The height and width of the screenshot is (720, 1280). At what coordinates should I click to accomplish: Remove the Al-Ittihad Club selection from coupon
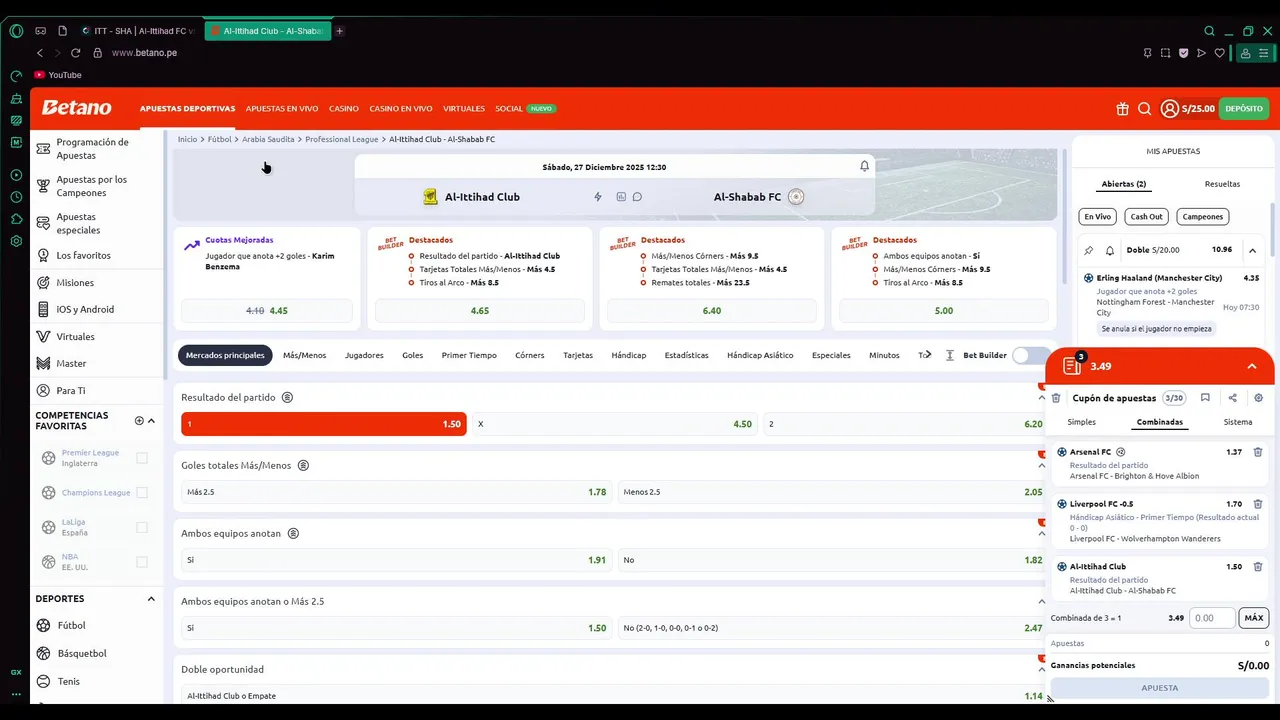[1258, 566]
